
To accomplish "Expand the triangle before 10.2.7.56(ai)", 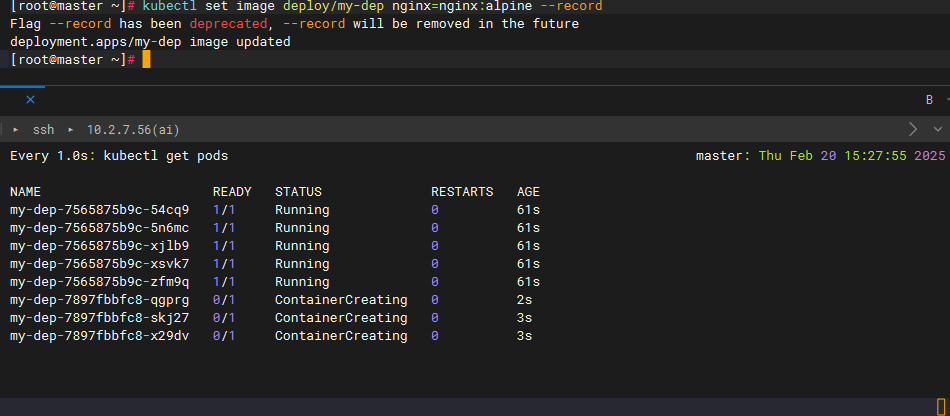I will 71,130.
